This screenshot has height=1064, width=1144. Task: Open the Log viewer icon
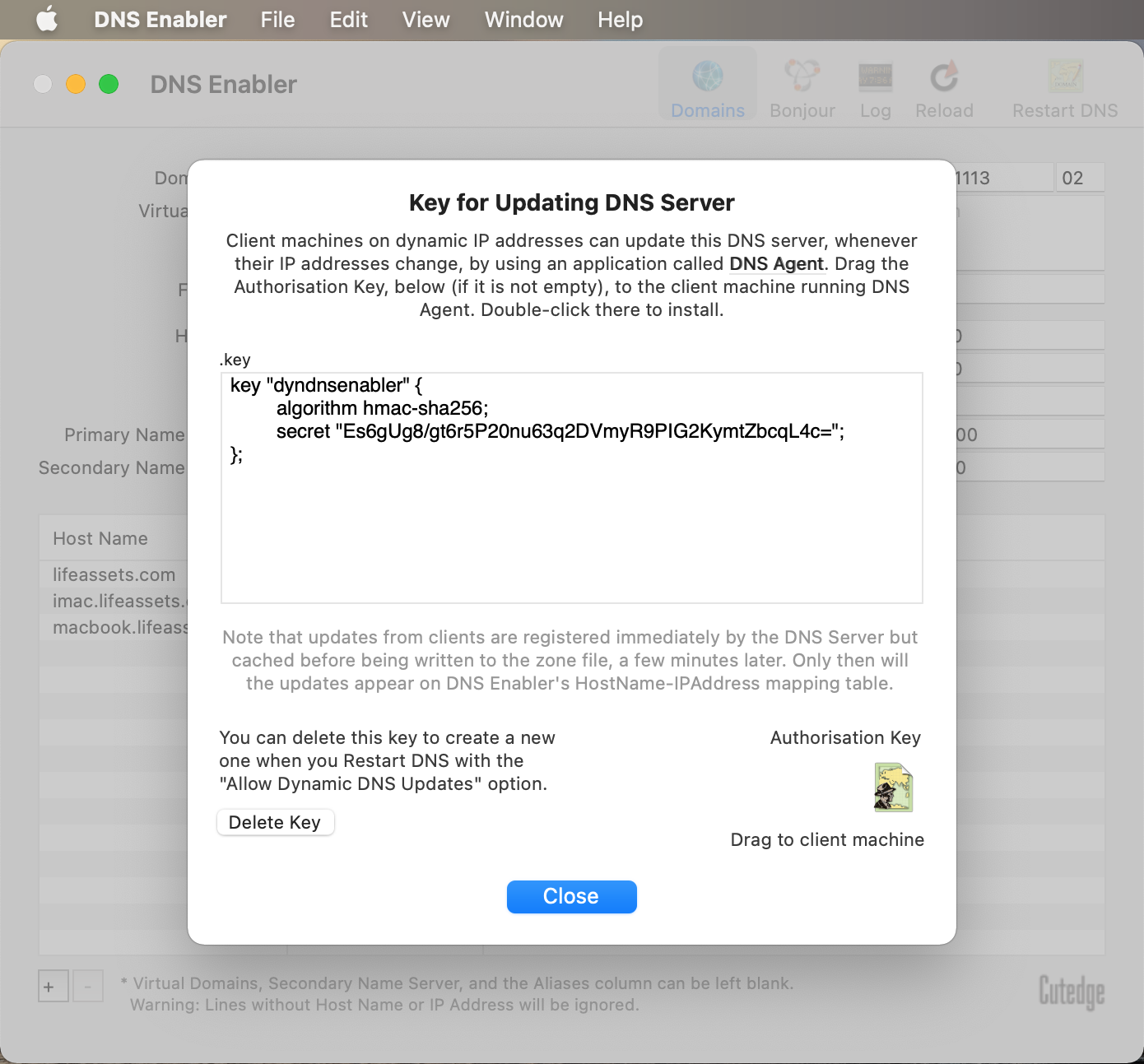click(875, 77)
